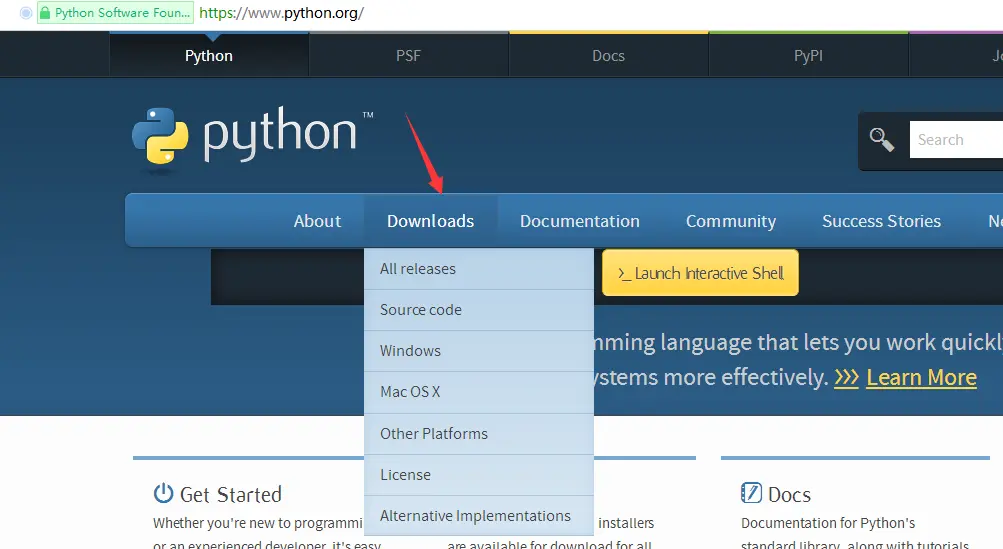Open the Python top tab

click(x=209, y=56)
